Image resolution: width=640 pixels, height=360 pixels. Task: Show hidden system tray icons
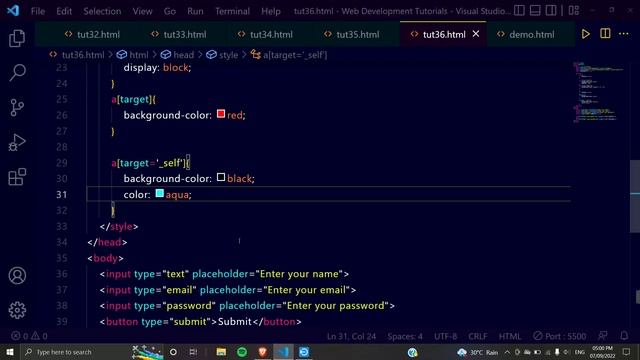pyautogui.click(x=507, y=352)
